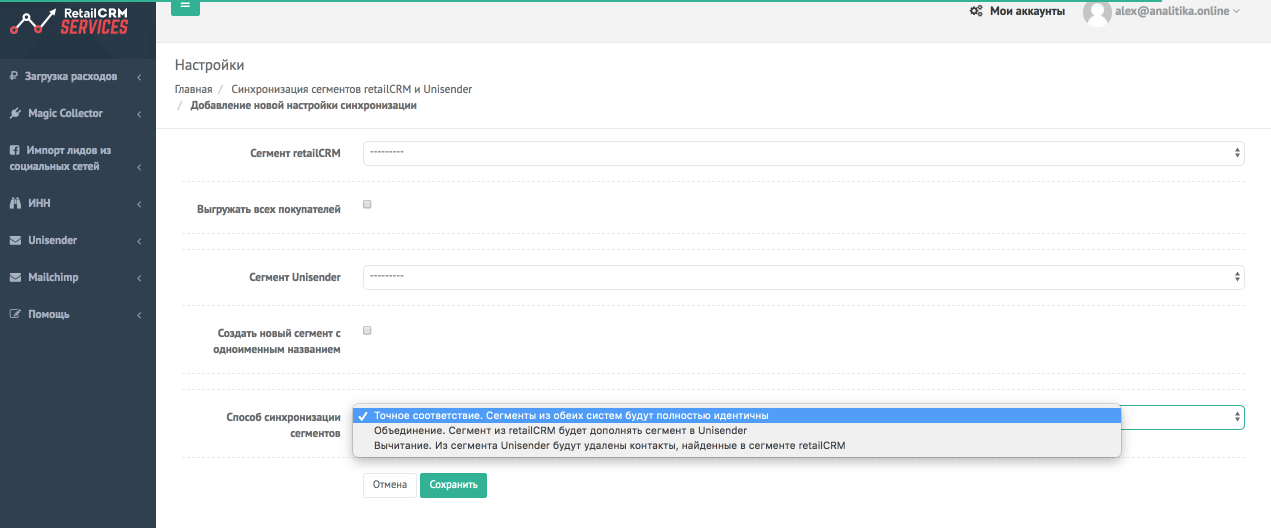Open the Мои аккаунты link
The width and height of the screenshot is (1271, 528).
(1027, 11)
